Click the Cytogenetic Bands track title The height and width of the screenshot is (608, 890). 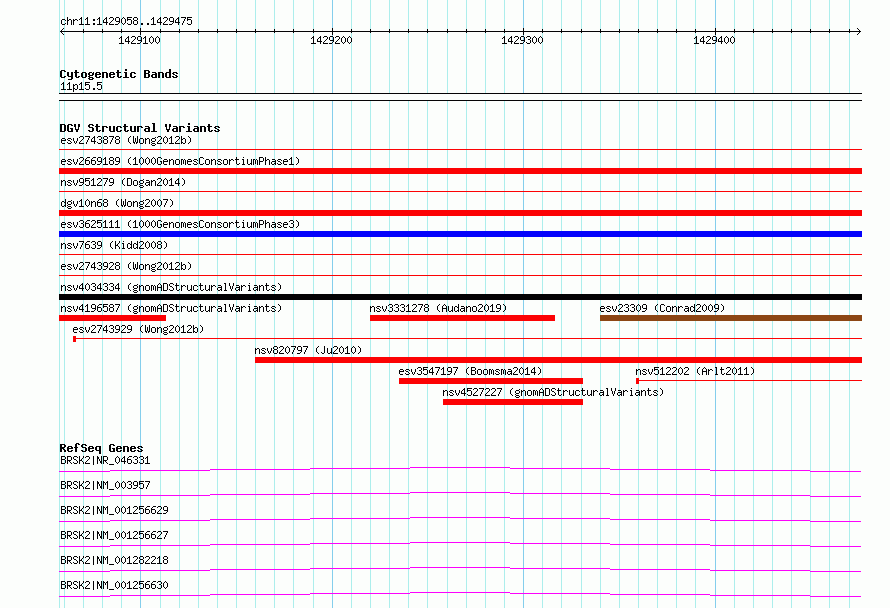click(119, 74)
